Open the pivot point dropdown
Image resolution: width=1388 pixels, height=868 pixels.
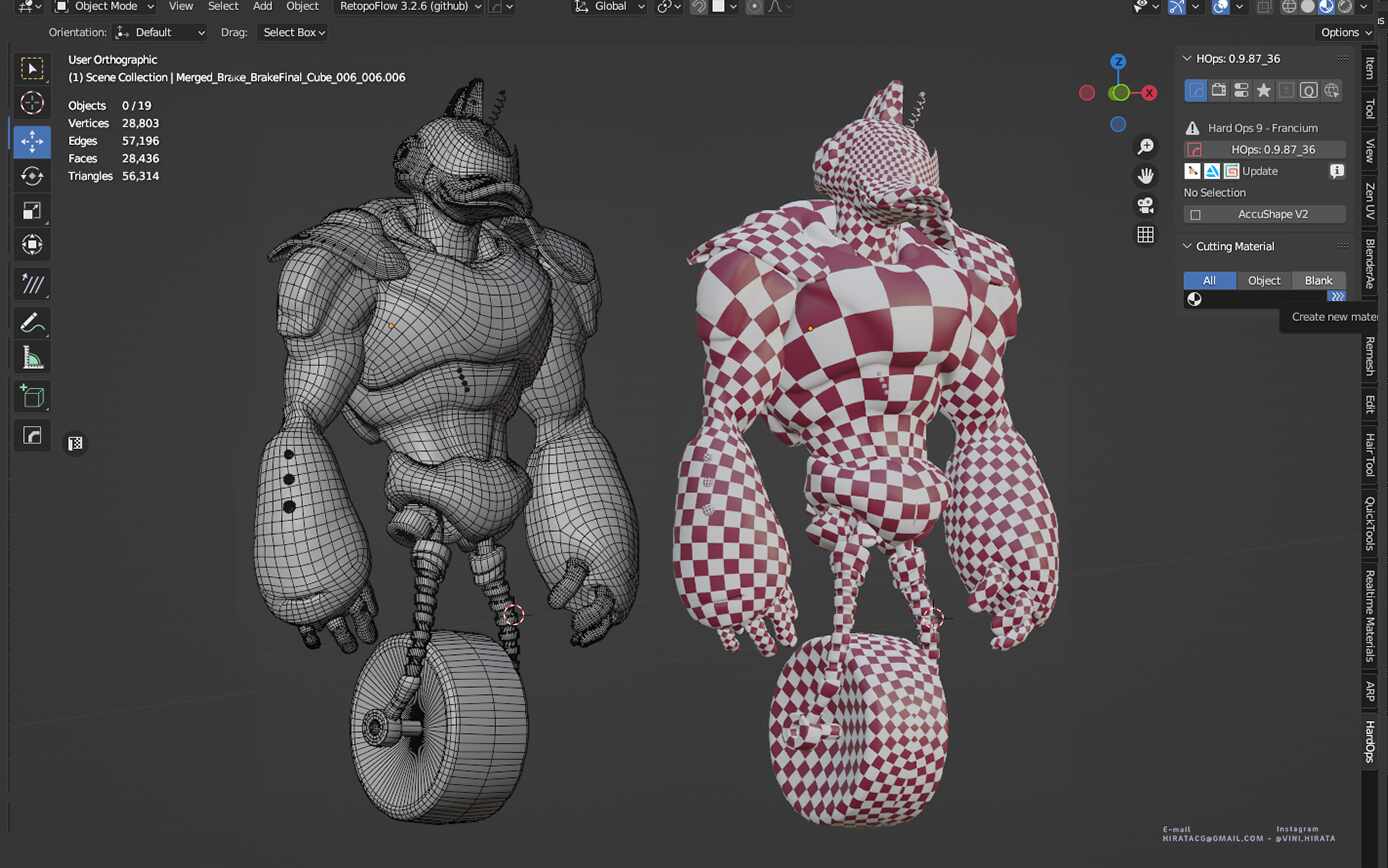click(669, 6)
